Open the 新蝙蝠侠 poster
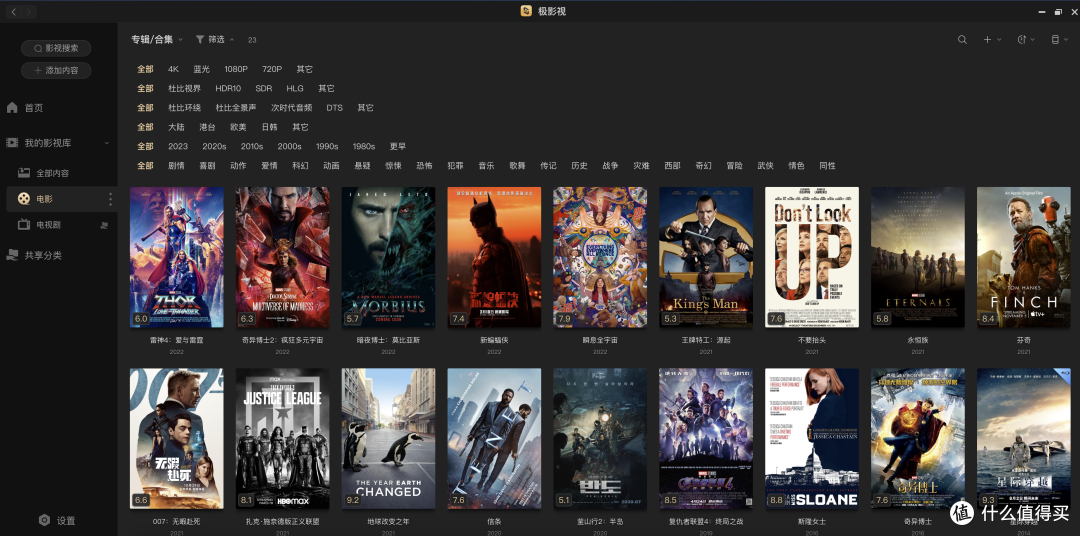 [x=495, y=257]
